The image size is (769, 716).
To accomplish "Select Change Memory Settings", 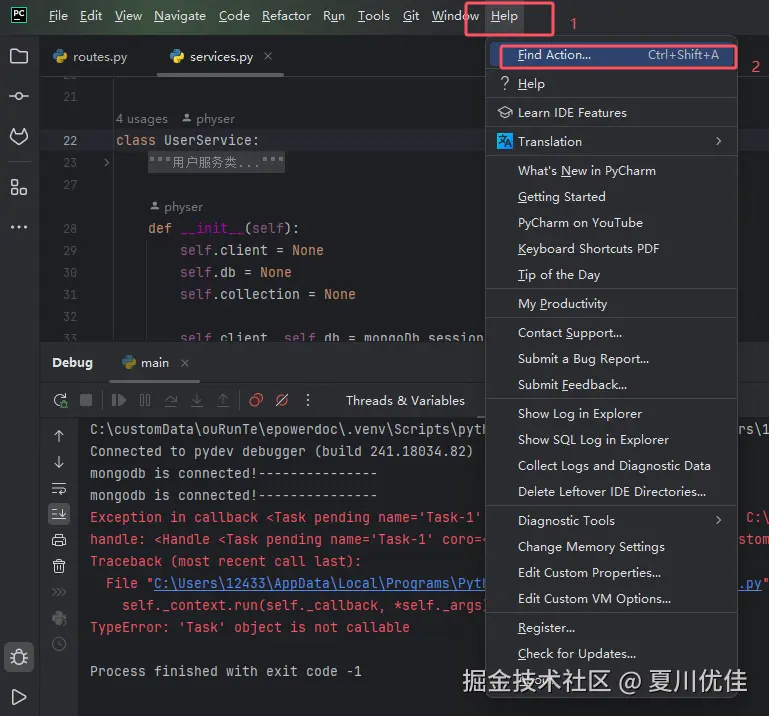I will tap(612, 546).
